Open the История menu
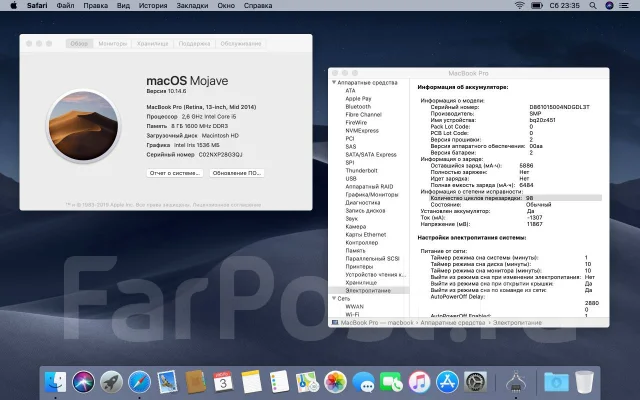Screen dimensions: 640x400 point(153,6)
